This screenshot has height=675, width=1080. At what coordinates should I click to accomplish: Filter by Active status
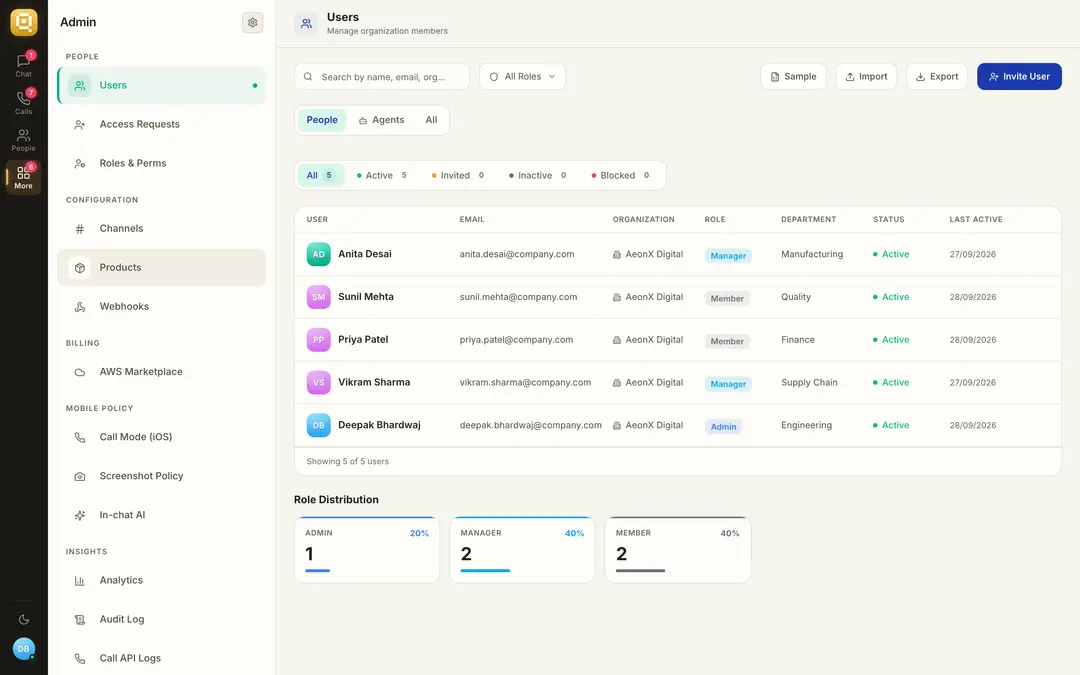coord(382,175)
